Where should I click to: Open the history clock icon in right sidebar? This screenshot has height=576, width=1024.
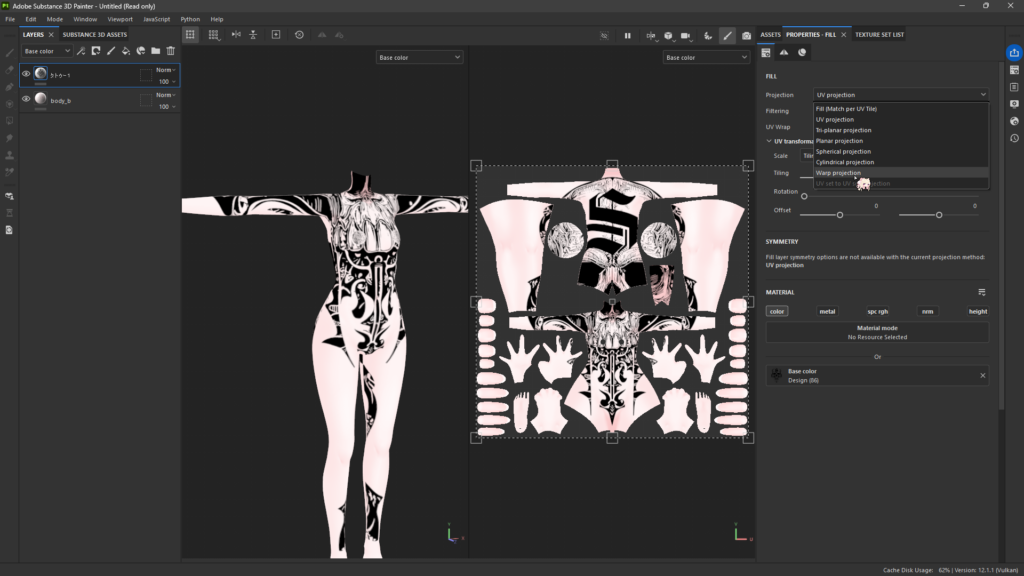click(1014, 138)
